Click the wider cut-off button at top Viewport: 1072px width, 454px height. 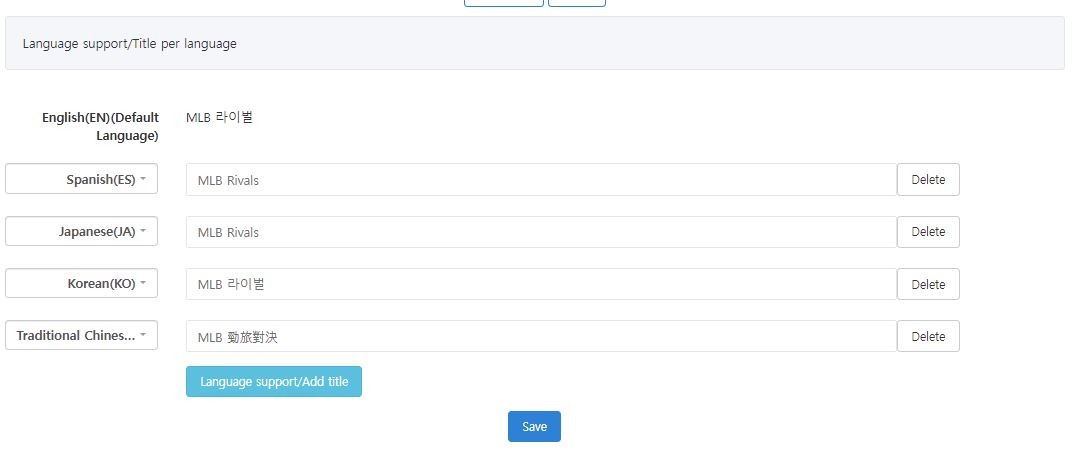click(x=504, y=3)
